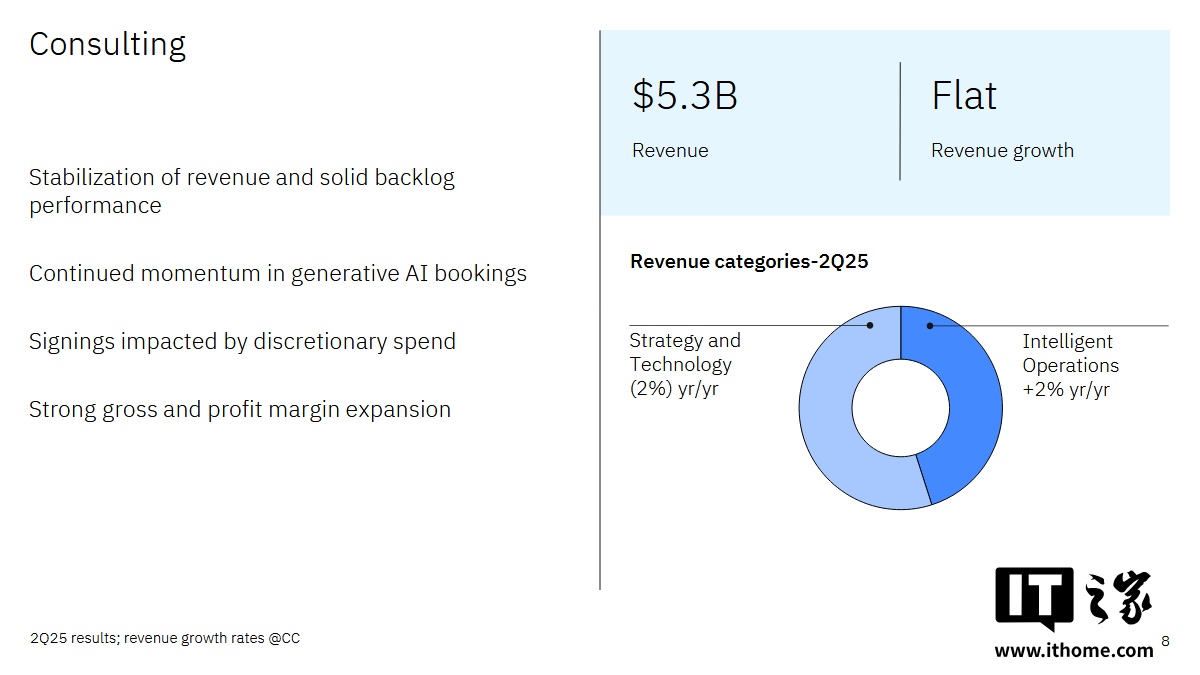The image size is (1200, 675).
Task: Click the Flat revenue growth figure
Action: 964,96
